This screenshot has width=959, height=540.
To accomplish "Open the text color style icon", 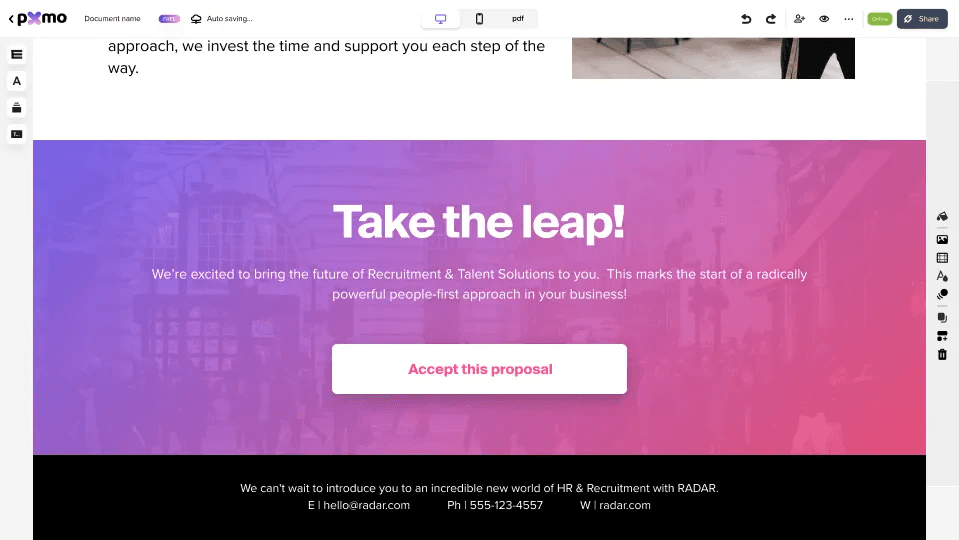I will (x=942, y=276).
